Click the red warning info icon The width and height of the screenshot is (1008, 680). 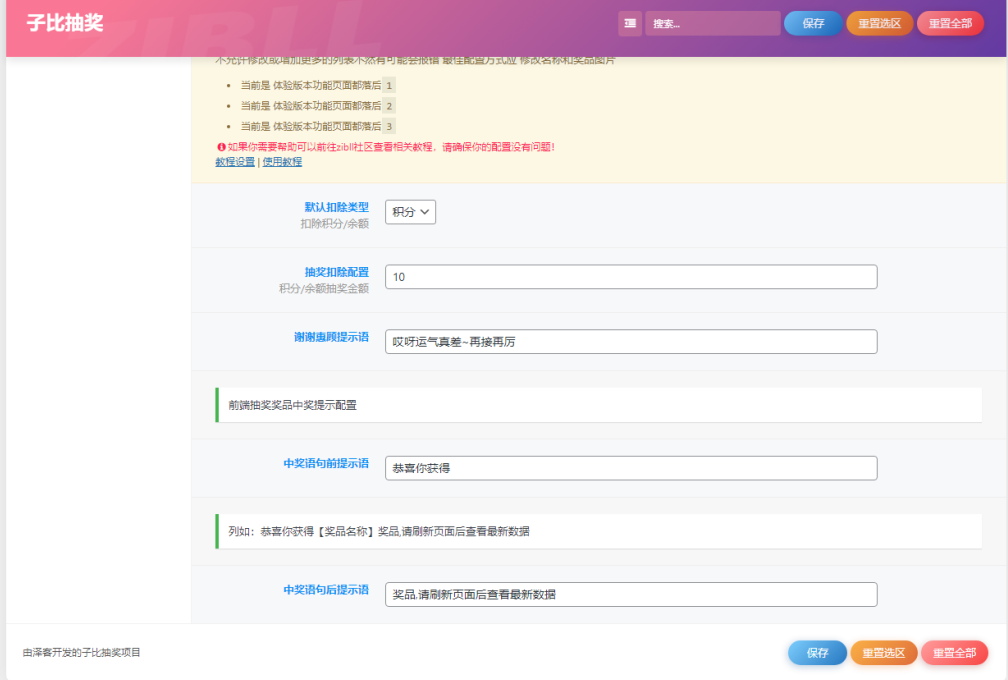point(221,149)
